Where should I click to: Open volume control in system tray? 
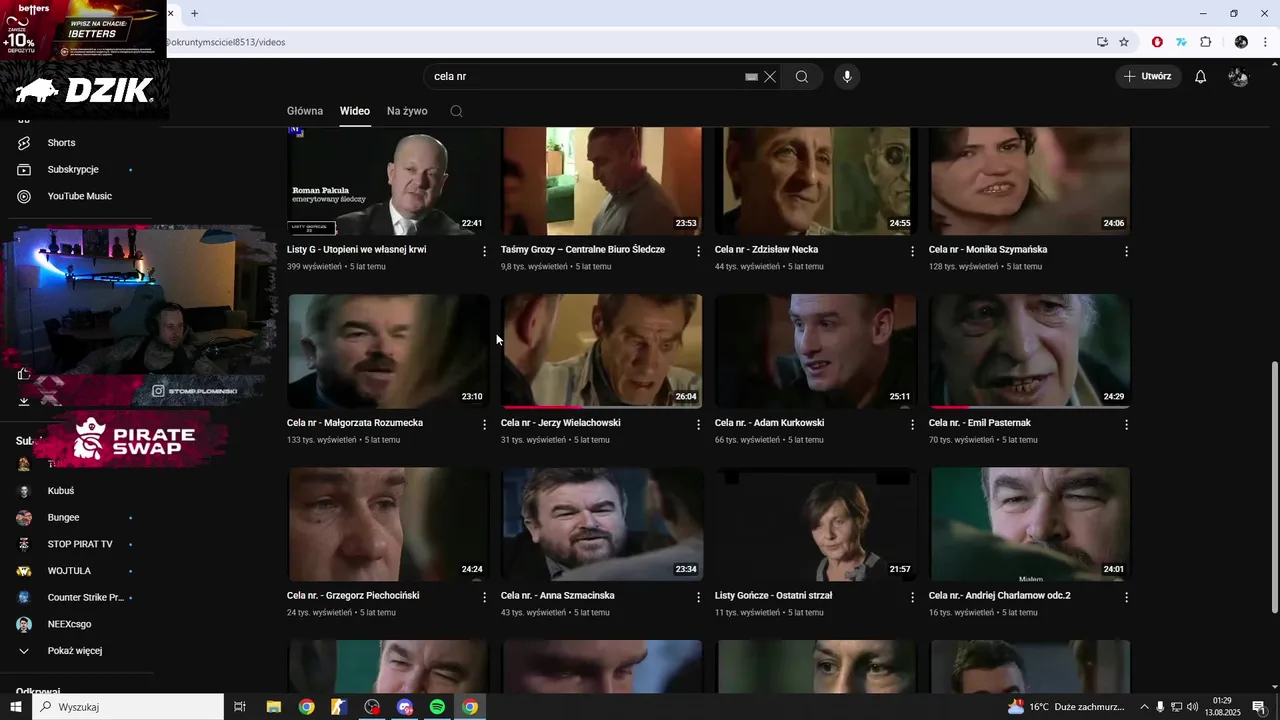click(1192, 707)
